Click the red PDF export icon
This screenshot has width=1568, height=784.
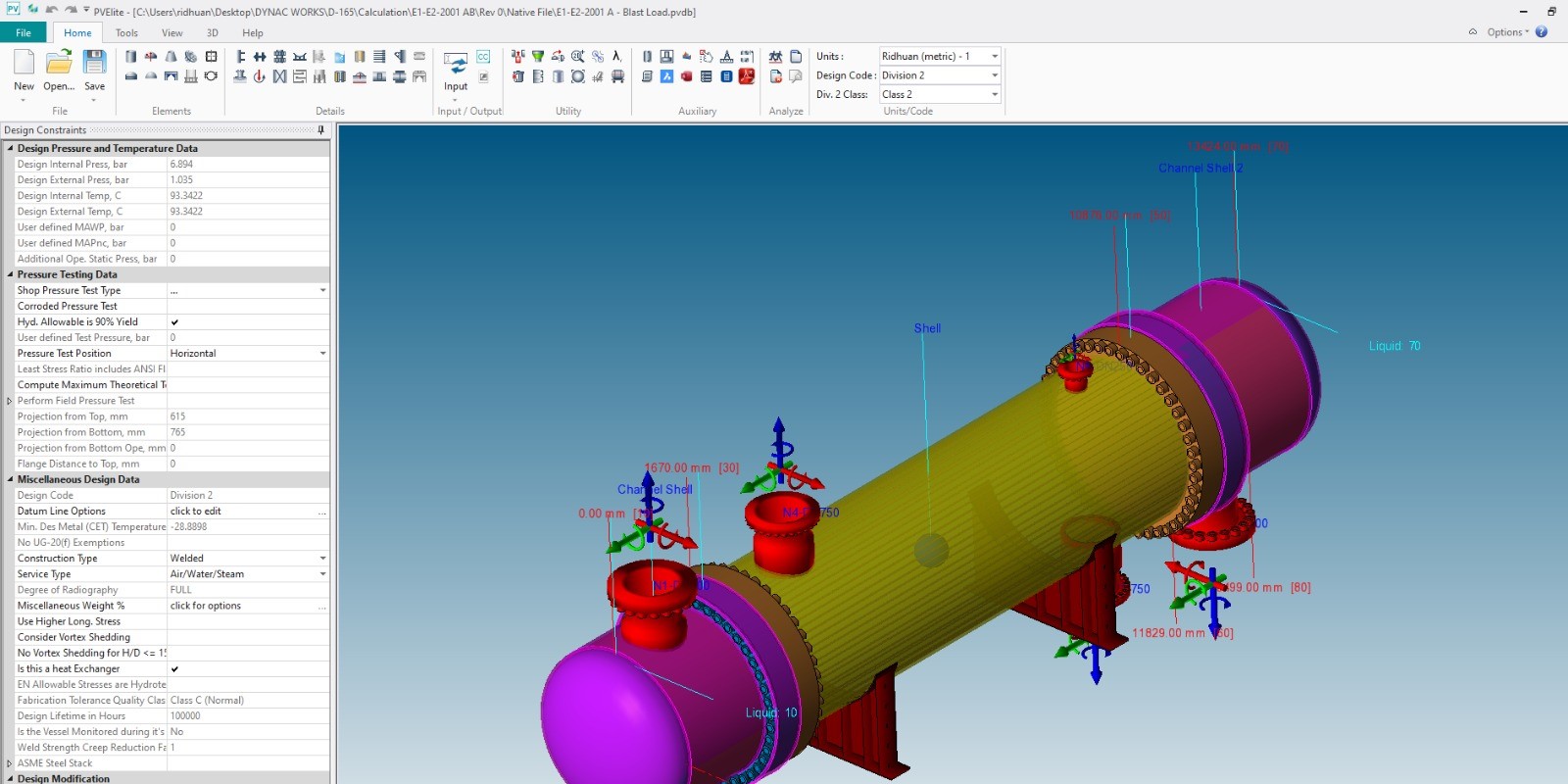(747, 76)
